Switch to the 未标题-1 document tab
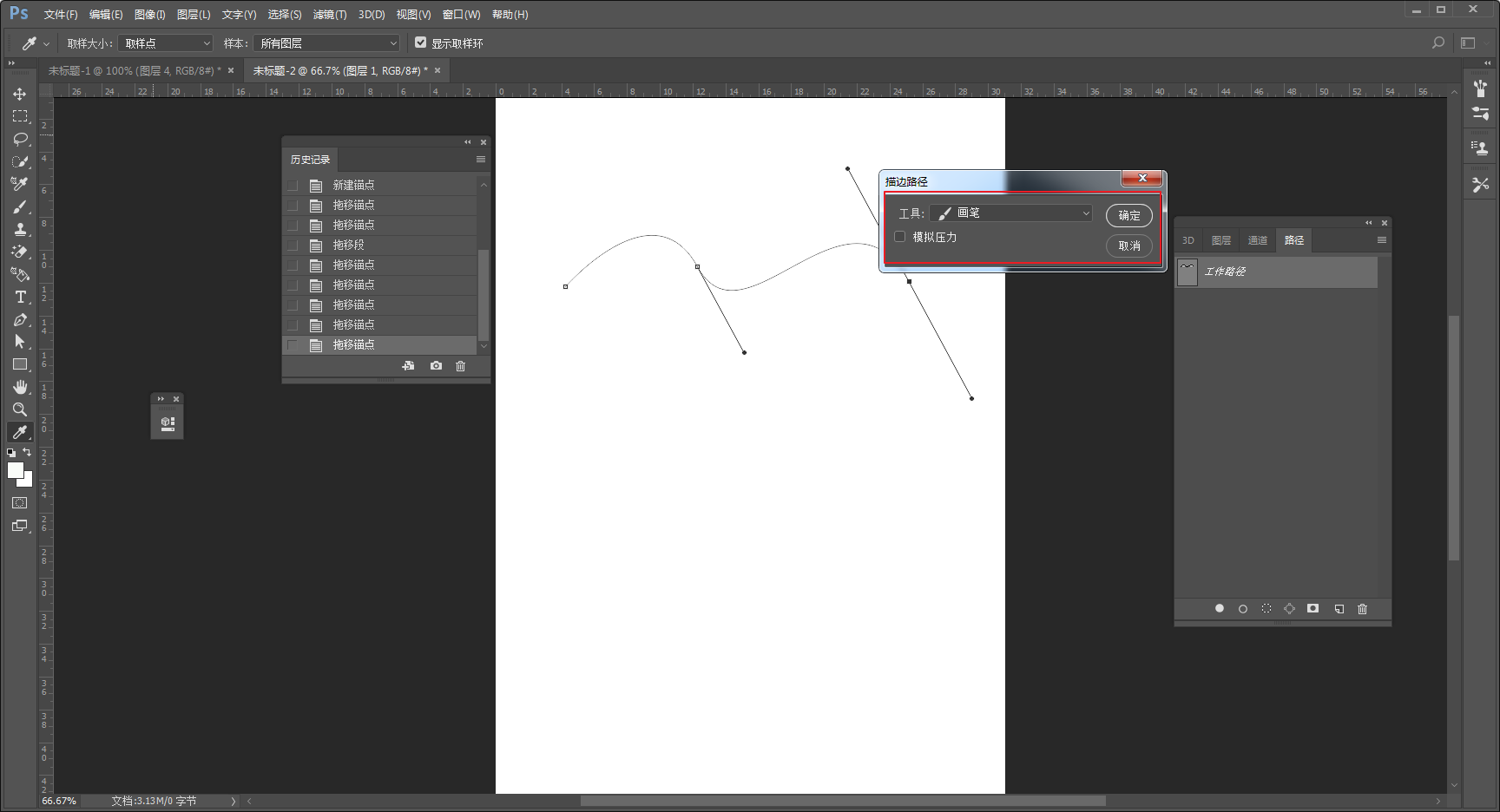 tap(135, 71)
